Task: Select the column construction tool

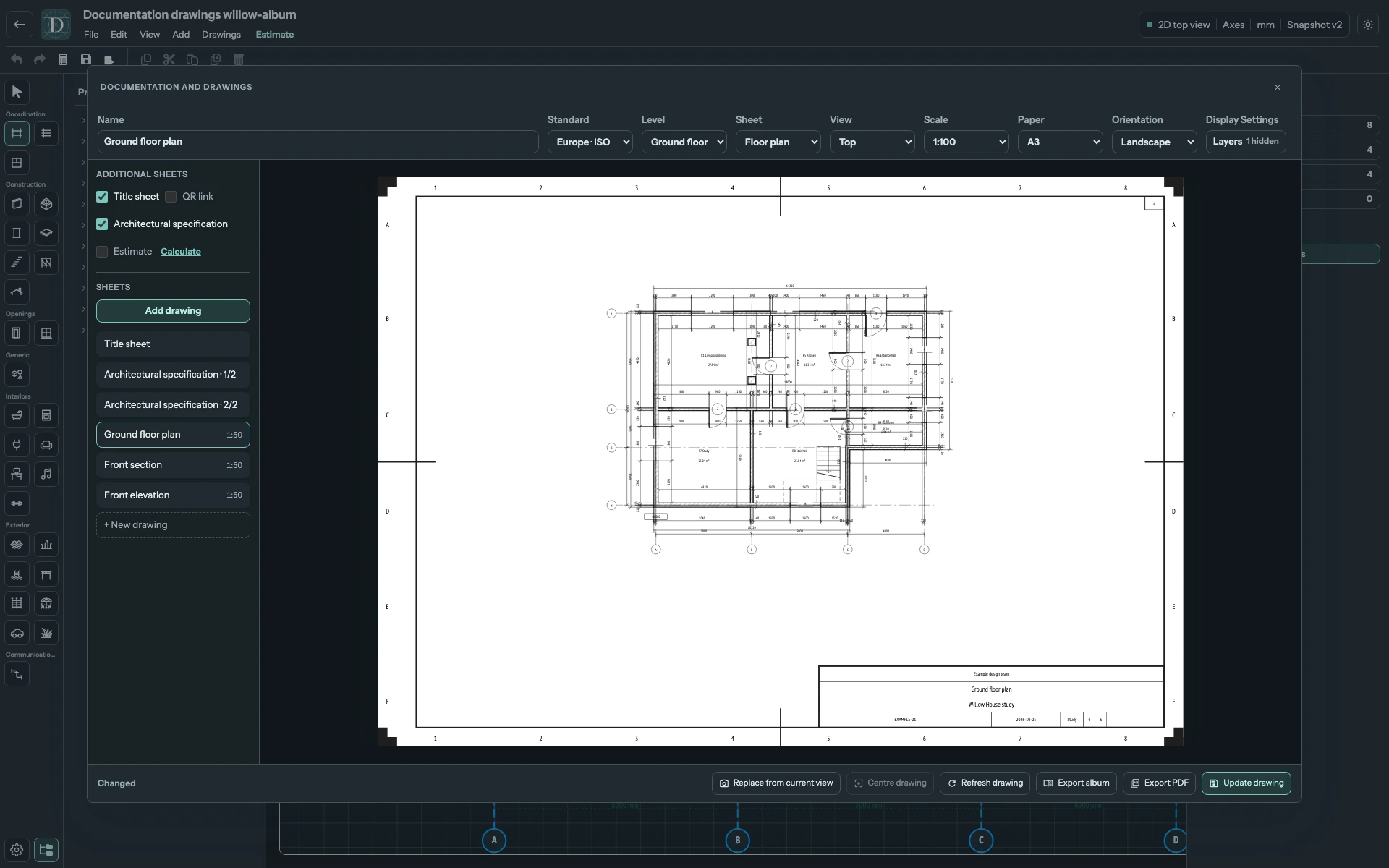Action: pyautogui.click(x=17, y=233)
